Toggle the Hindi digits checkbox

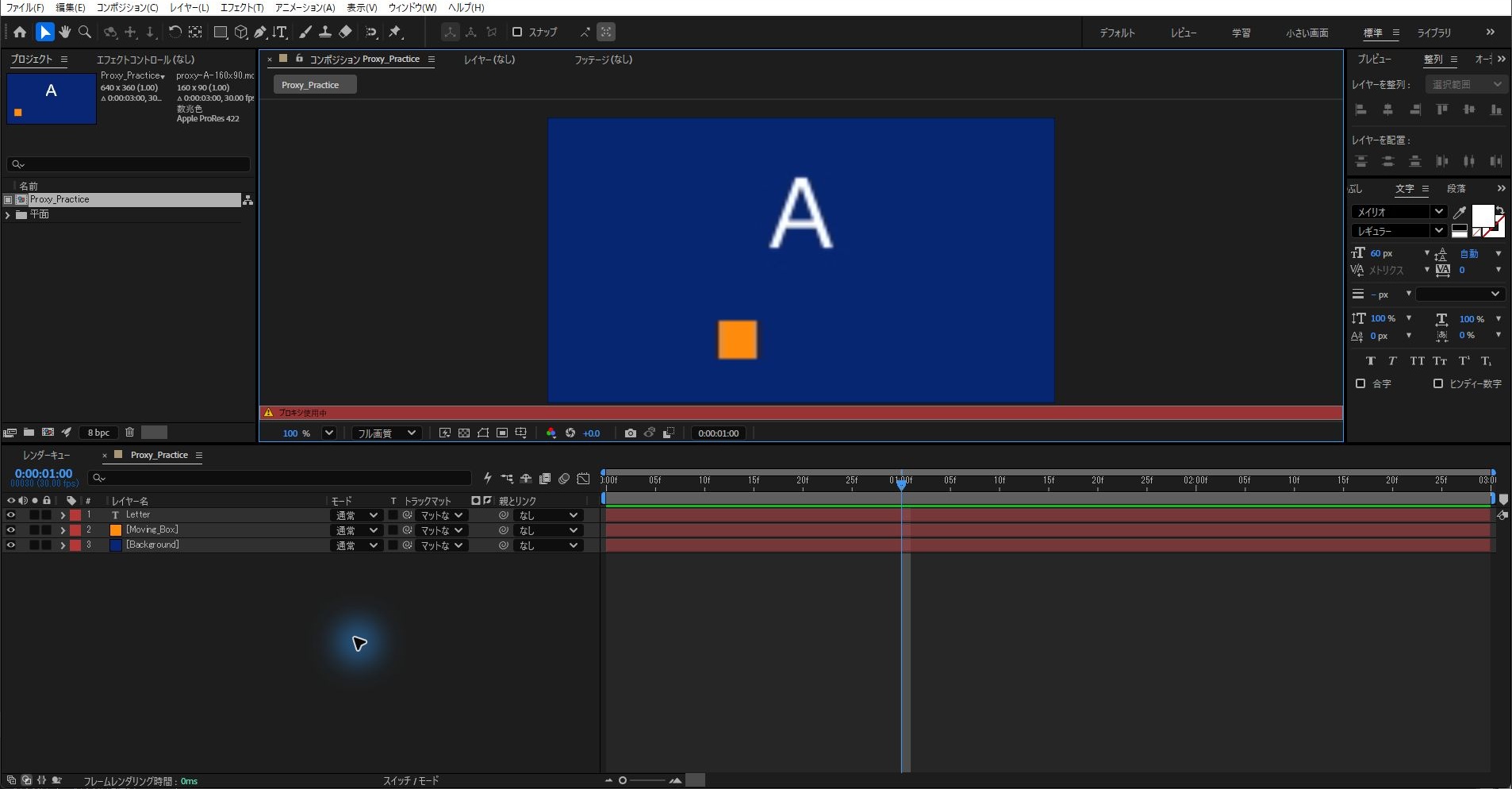pos(1438,383)
